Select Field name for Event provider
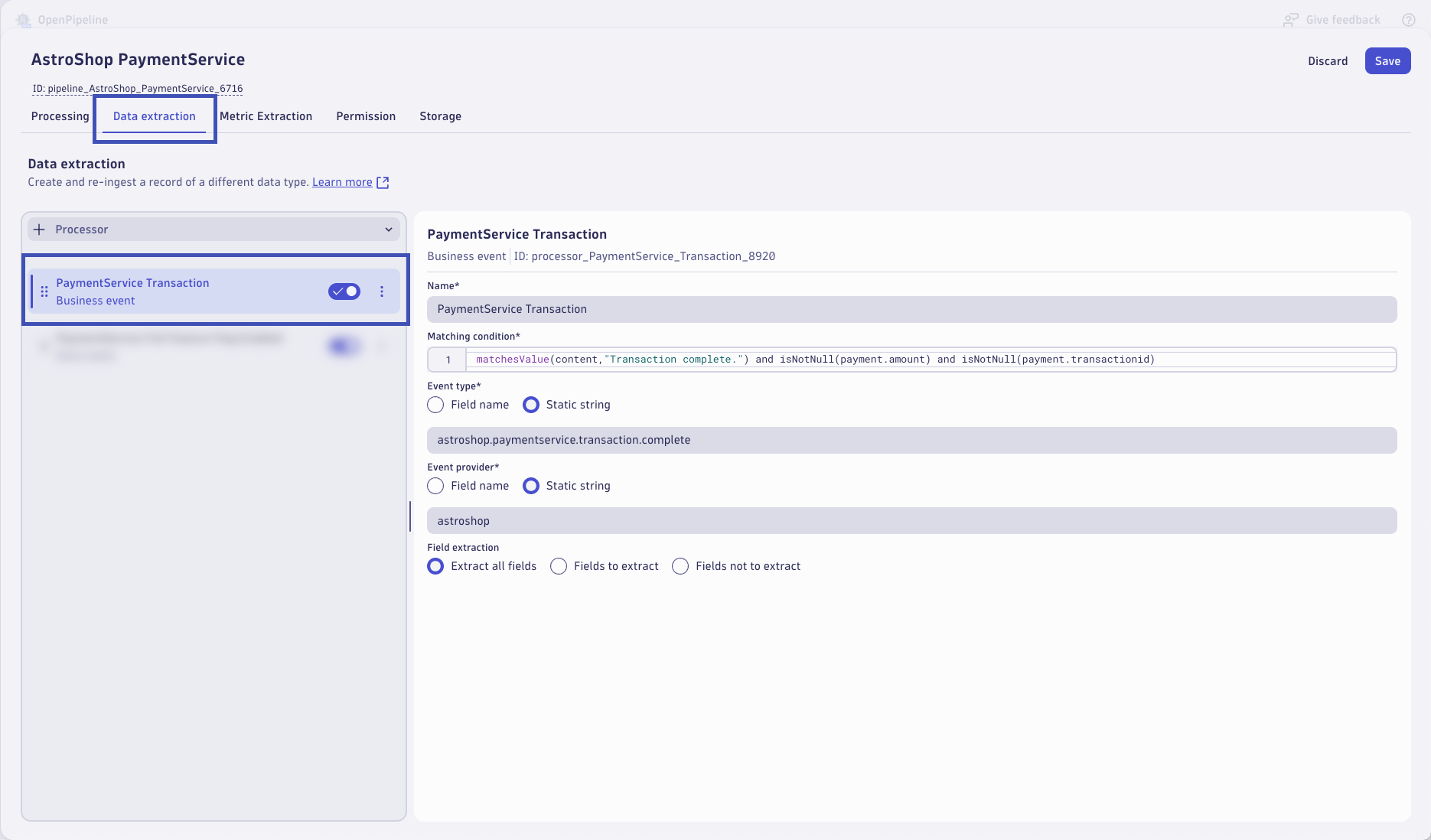Viewport: 1431px width, 840px height. [435, 486]
